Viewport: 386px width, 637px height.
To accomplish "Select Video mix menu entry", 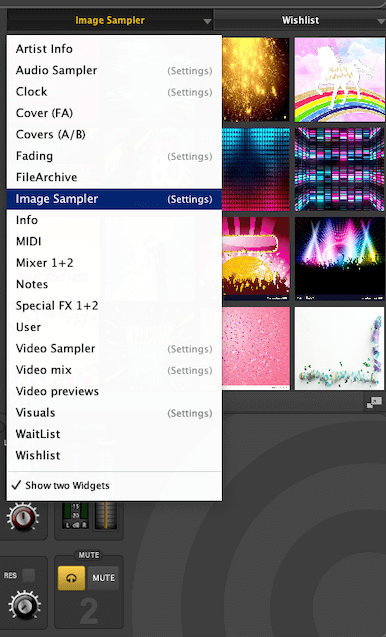I will point(43,370).
